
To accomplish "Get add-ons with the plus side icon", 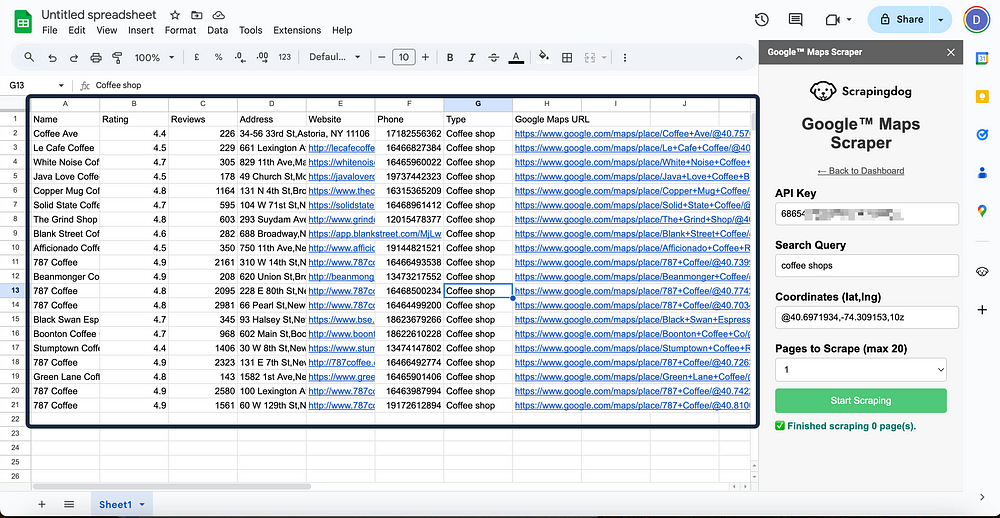I will [982, 309].
